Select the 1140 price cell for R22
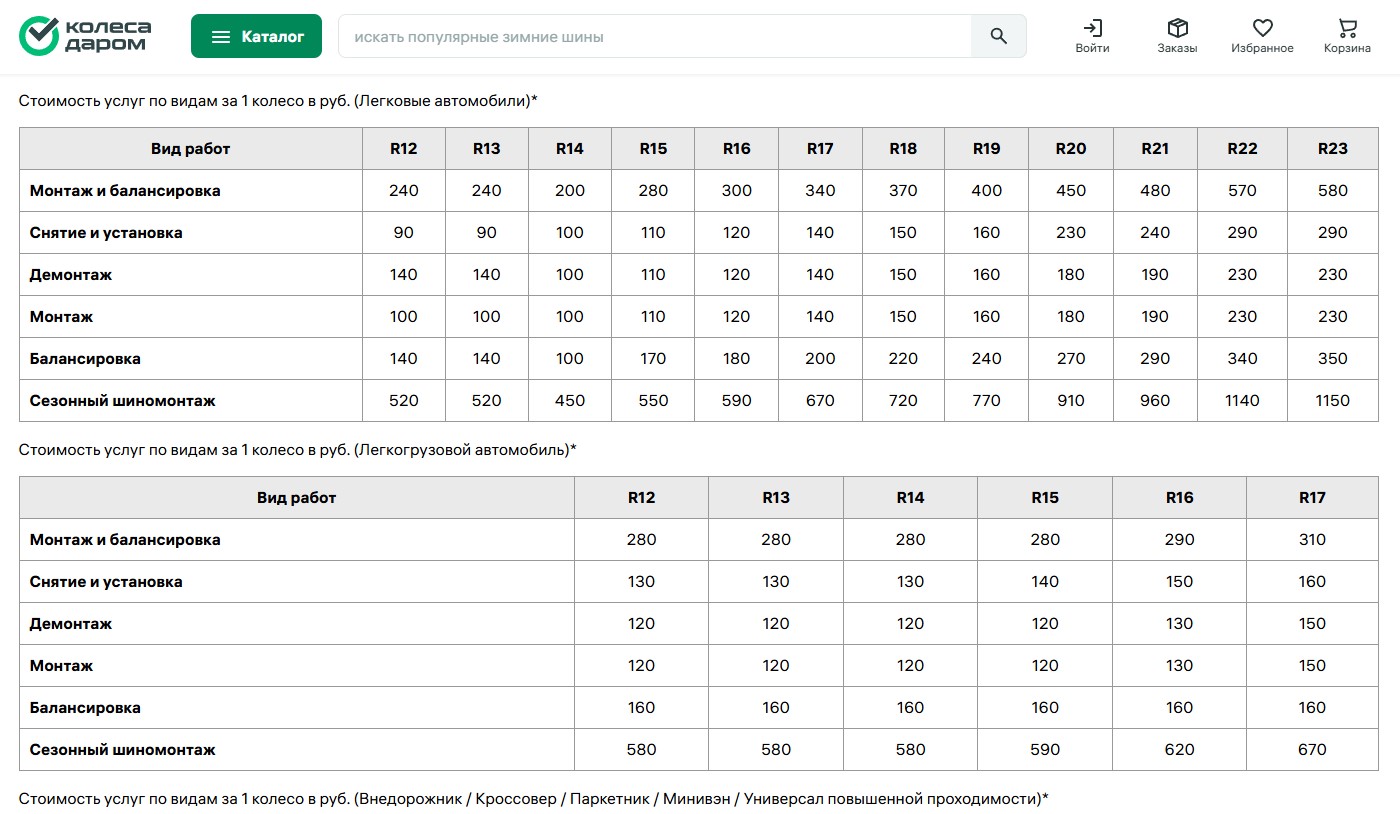Viewport: 1400px width, 814px height. (1242, 401)
